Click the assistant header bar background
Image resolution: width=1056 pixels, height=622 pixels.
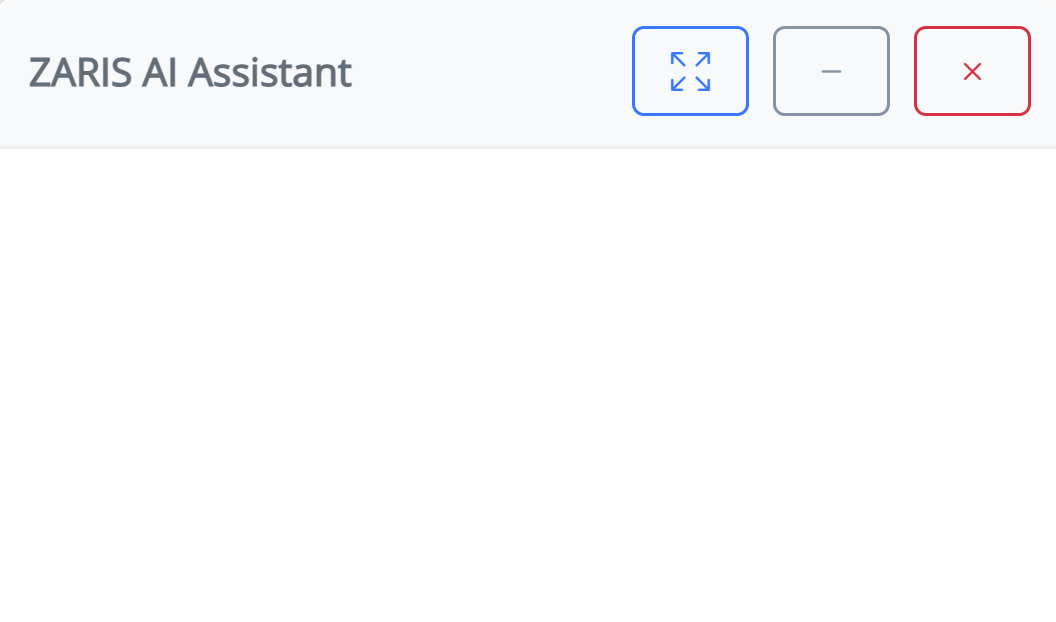pos(492,72)
